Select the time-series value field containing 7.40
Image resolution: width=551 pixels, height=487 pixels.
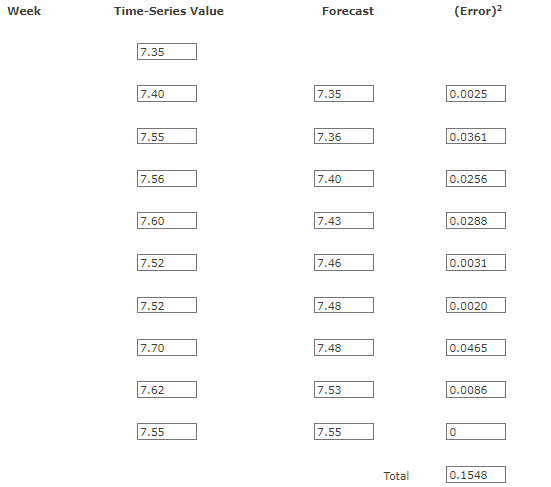(x=167, y=94)
